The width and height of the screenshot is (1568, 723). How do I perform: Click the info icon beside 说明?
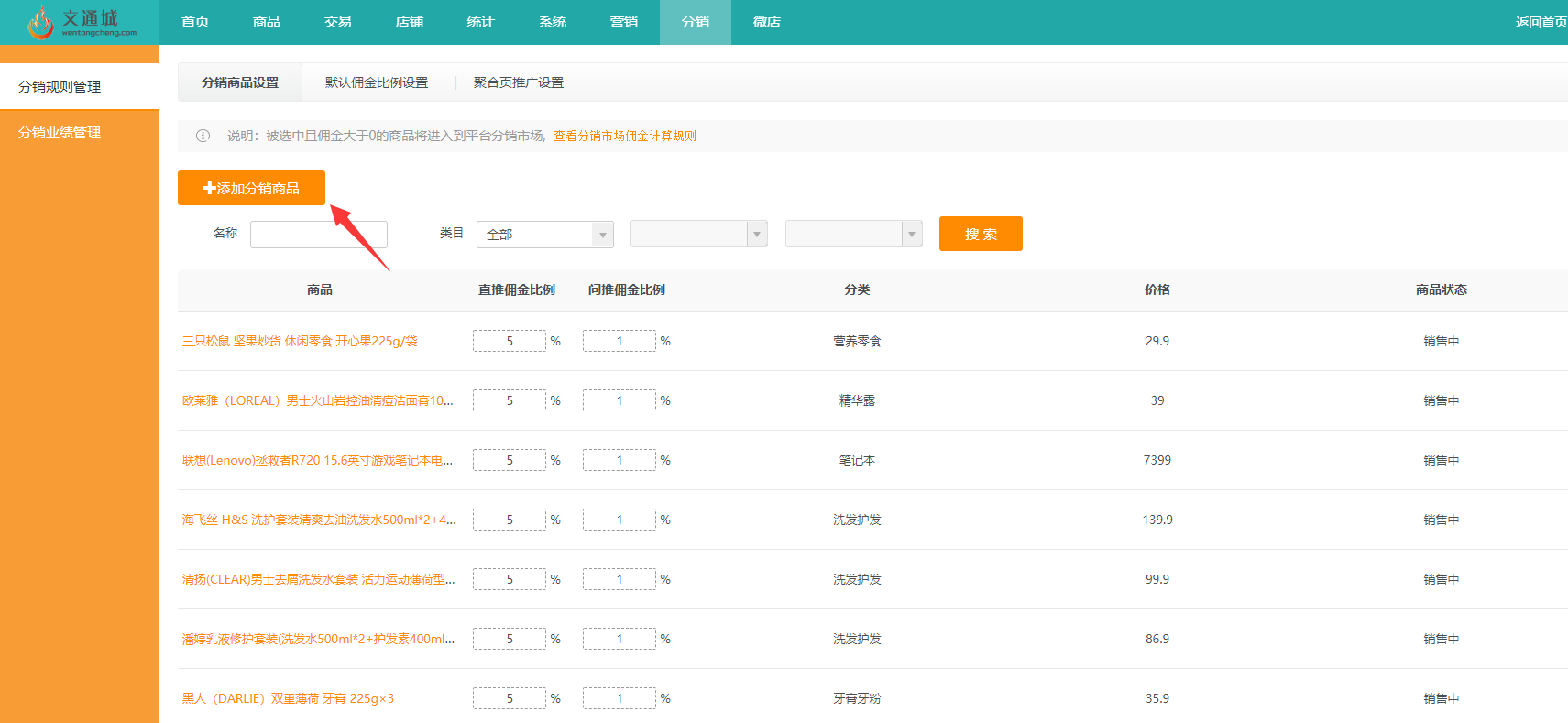pyautogui.click(x=203, y=136)
